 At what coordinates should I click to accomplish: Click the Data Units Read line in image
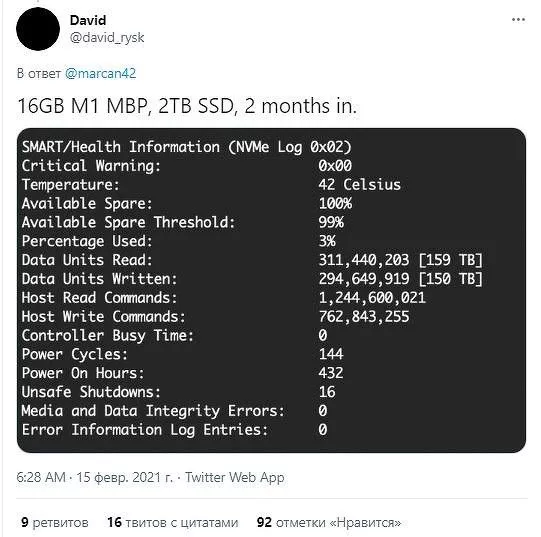click(252, 260)
